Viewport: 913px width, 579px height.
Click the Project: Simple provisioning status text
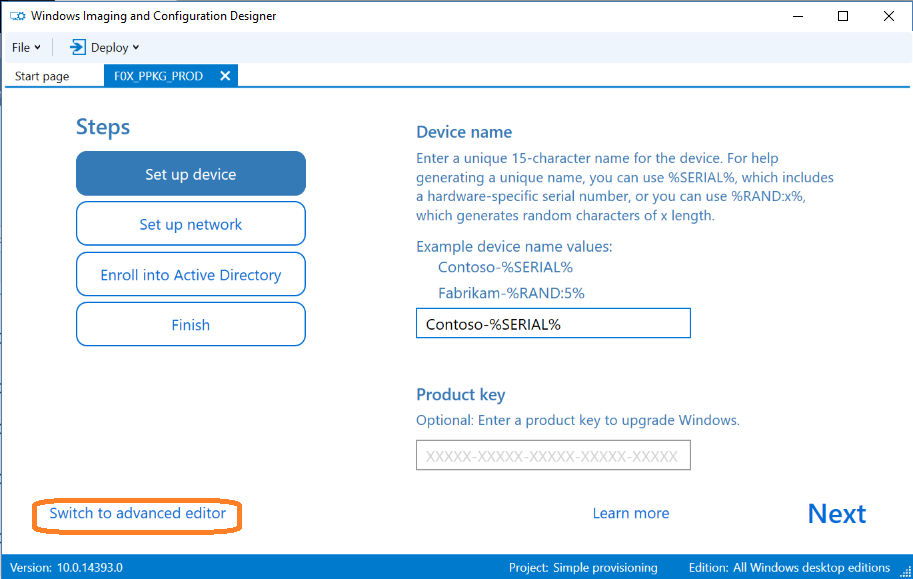(x=583, y=567)
